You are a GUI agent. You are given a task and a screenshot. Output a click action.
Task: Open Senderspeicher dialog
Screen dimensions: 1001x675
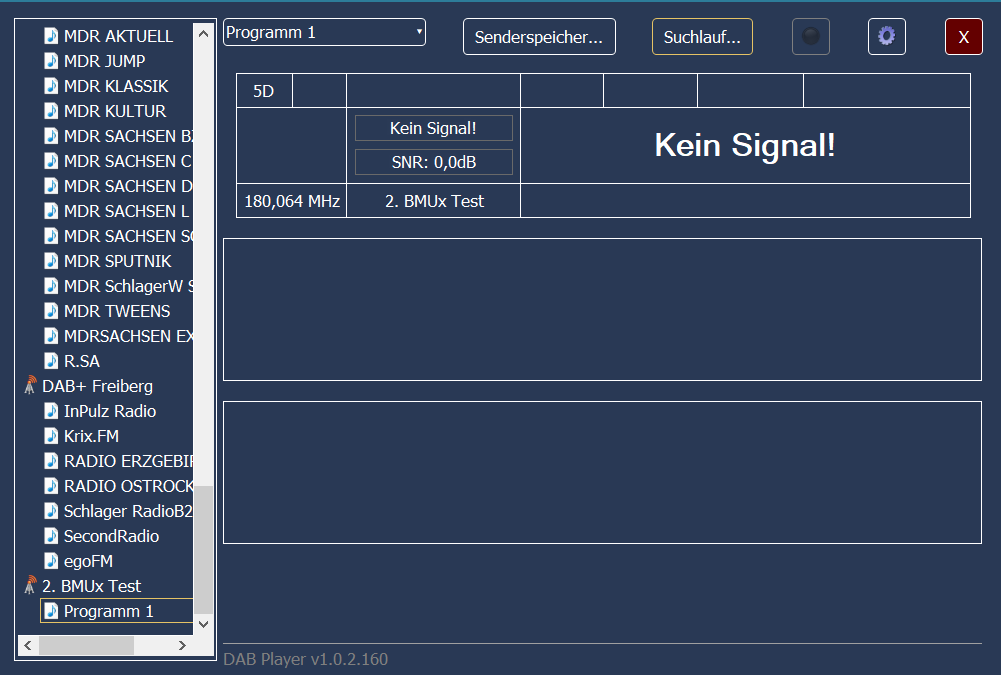(x=539, y=37)
